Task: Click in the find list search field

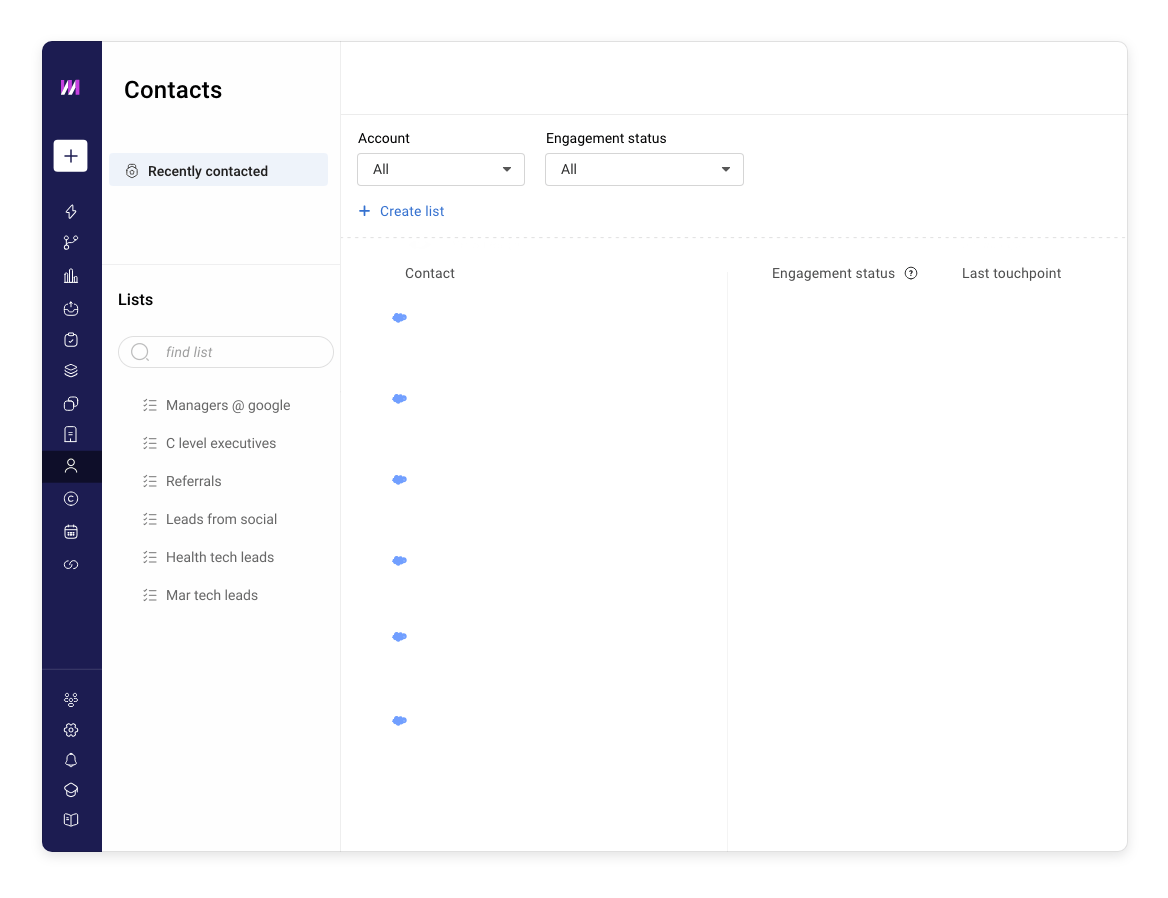Action: click(x=226, y=352)
